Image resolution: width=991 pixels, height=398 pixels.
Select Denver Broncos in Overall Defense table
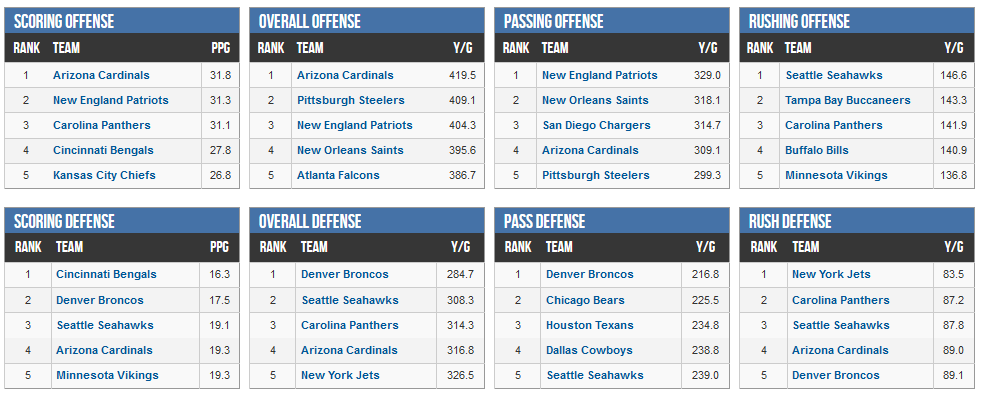344,274
